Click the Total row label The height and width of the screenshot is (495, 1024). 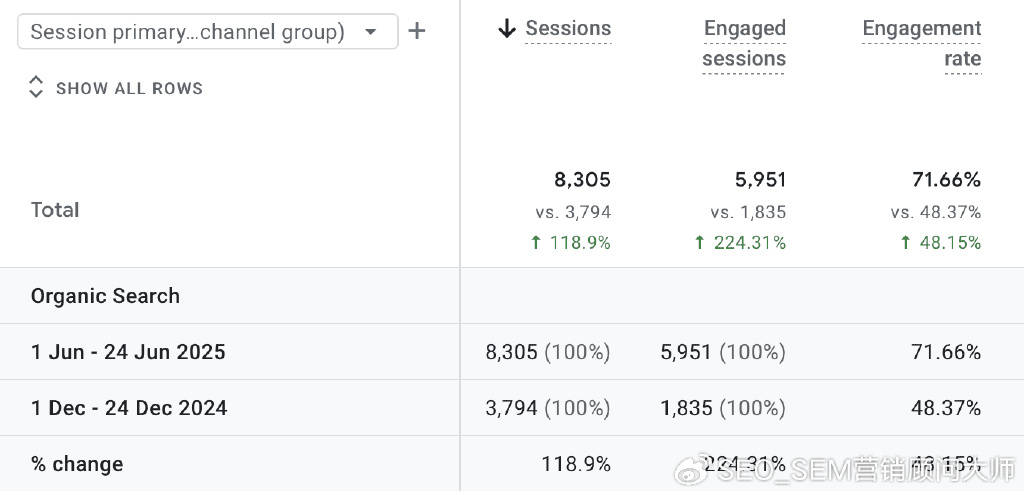pos(55,210)
